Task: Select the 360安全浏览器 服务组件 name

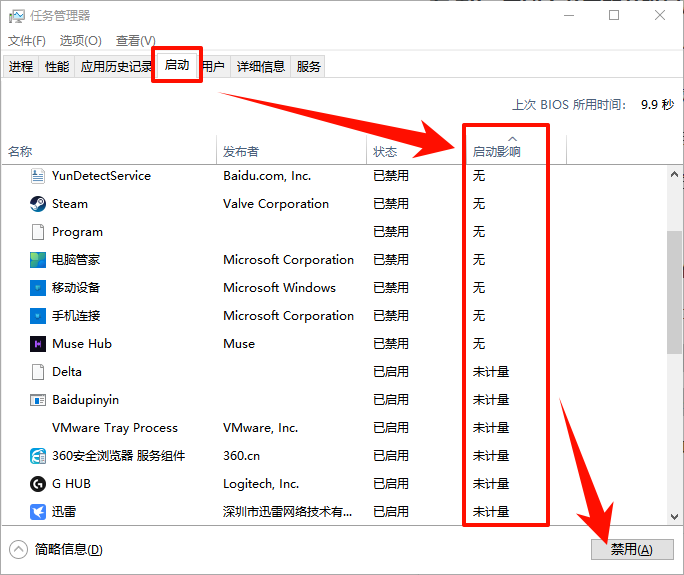Action: coord(119,456)
